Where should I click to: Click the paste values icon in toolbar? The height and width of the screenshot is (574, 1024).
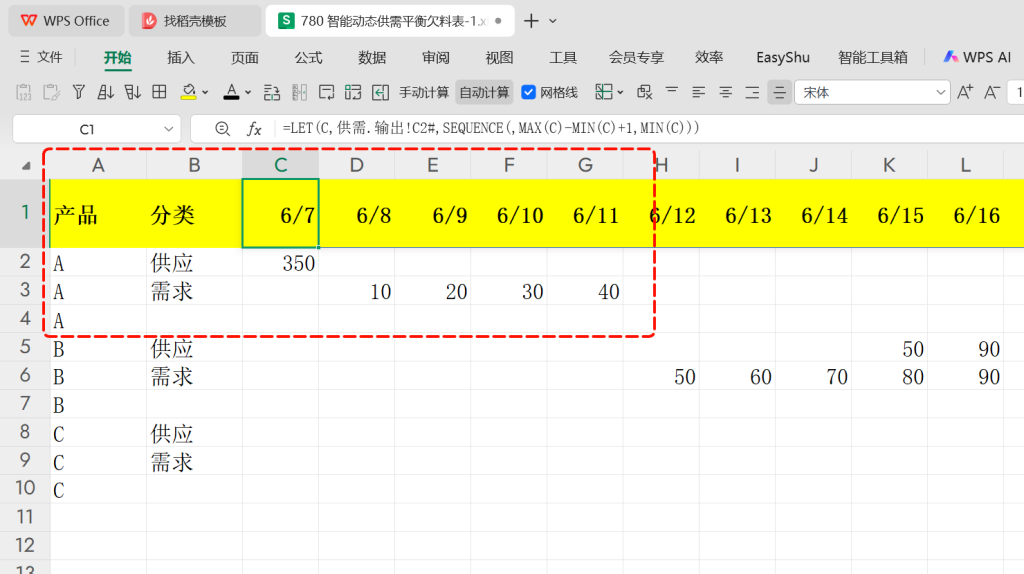(24, 93)
